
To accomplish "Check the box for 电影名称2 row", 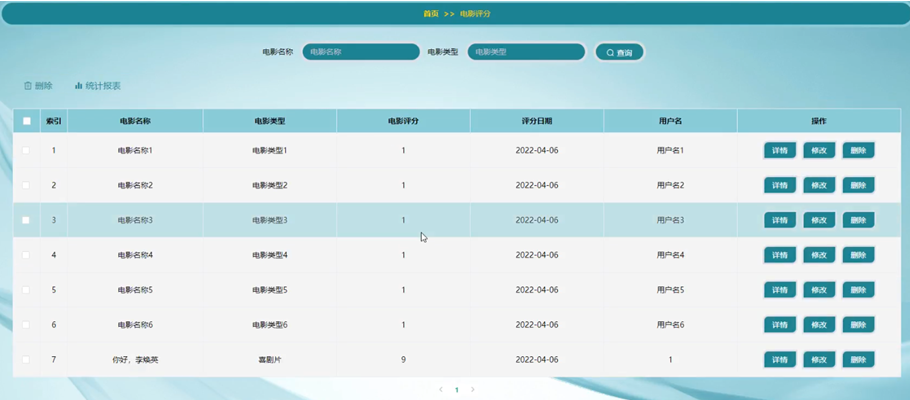I will tap(26, 185).
